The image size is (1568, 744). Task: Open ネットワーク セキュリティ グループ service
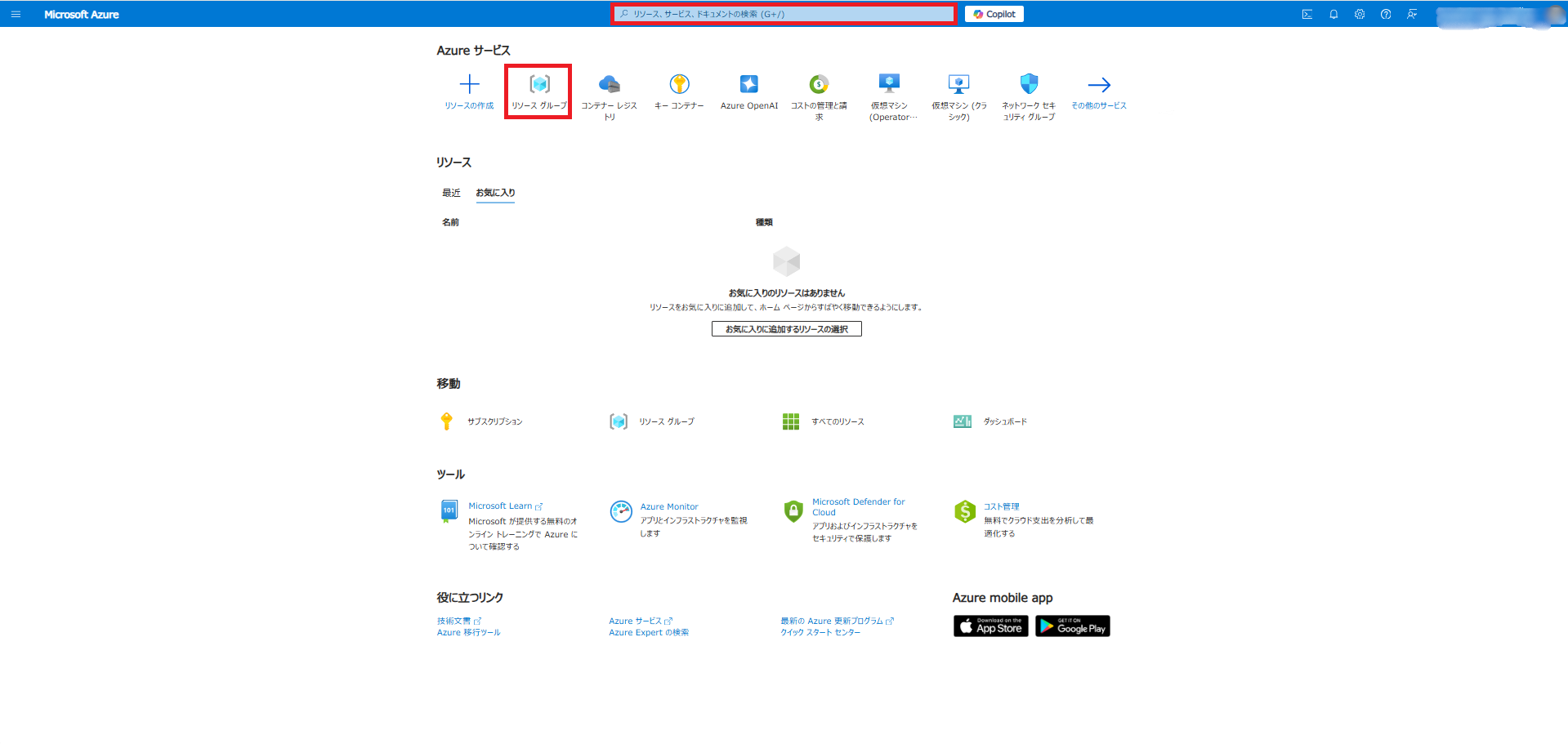(1029, 96)
